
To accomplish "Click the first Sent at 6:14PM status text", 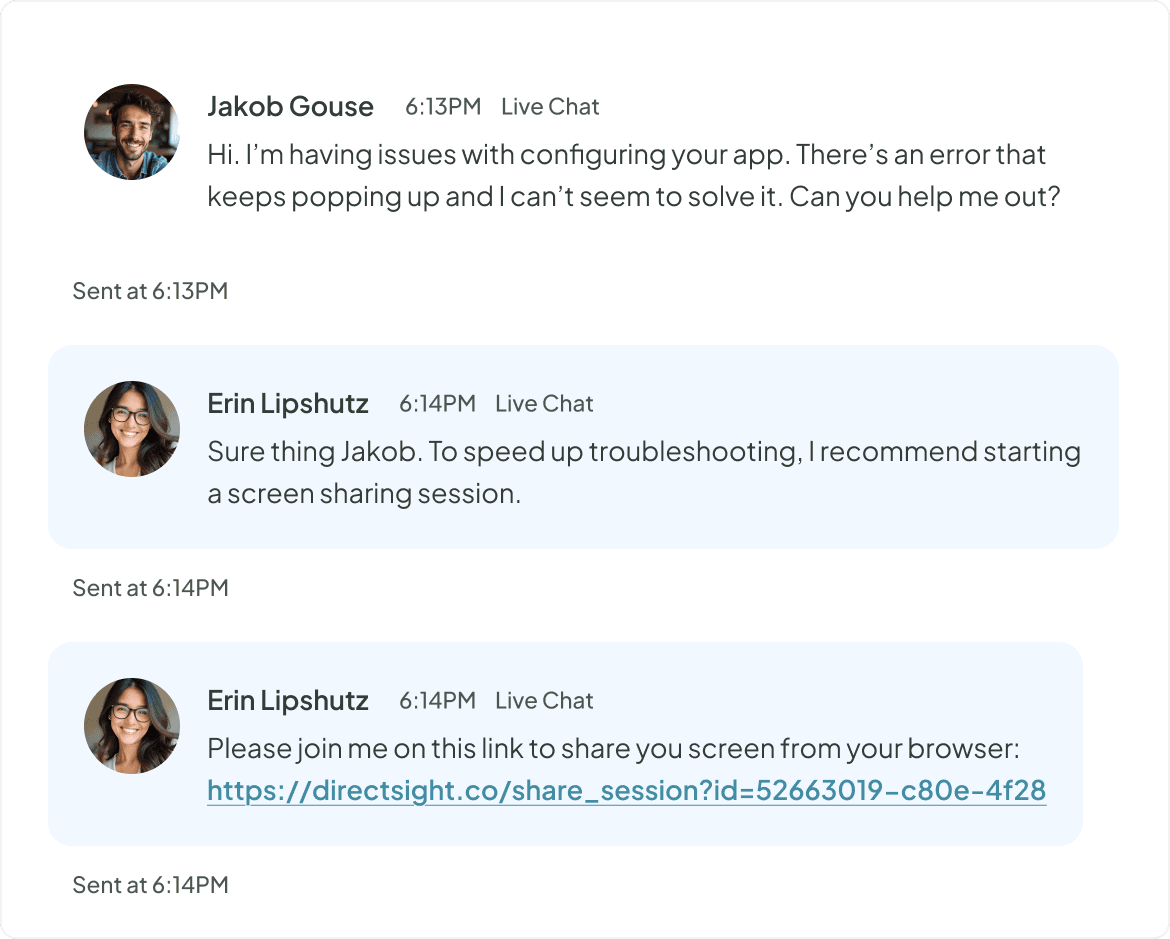I will click(150, 587).
